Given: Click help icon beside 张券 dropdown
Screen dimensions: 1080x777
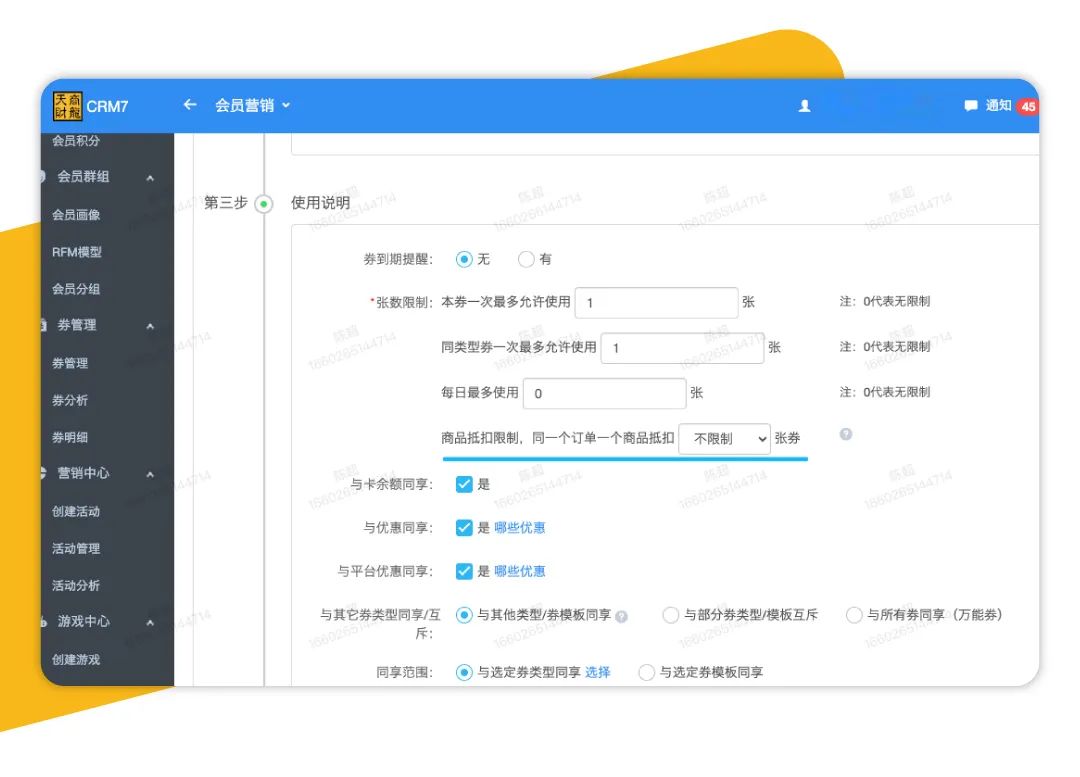Looking at the screenshot, I should click(846, 434).
